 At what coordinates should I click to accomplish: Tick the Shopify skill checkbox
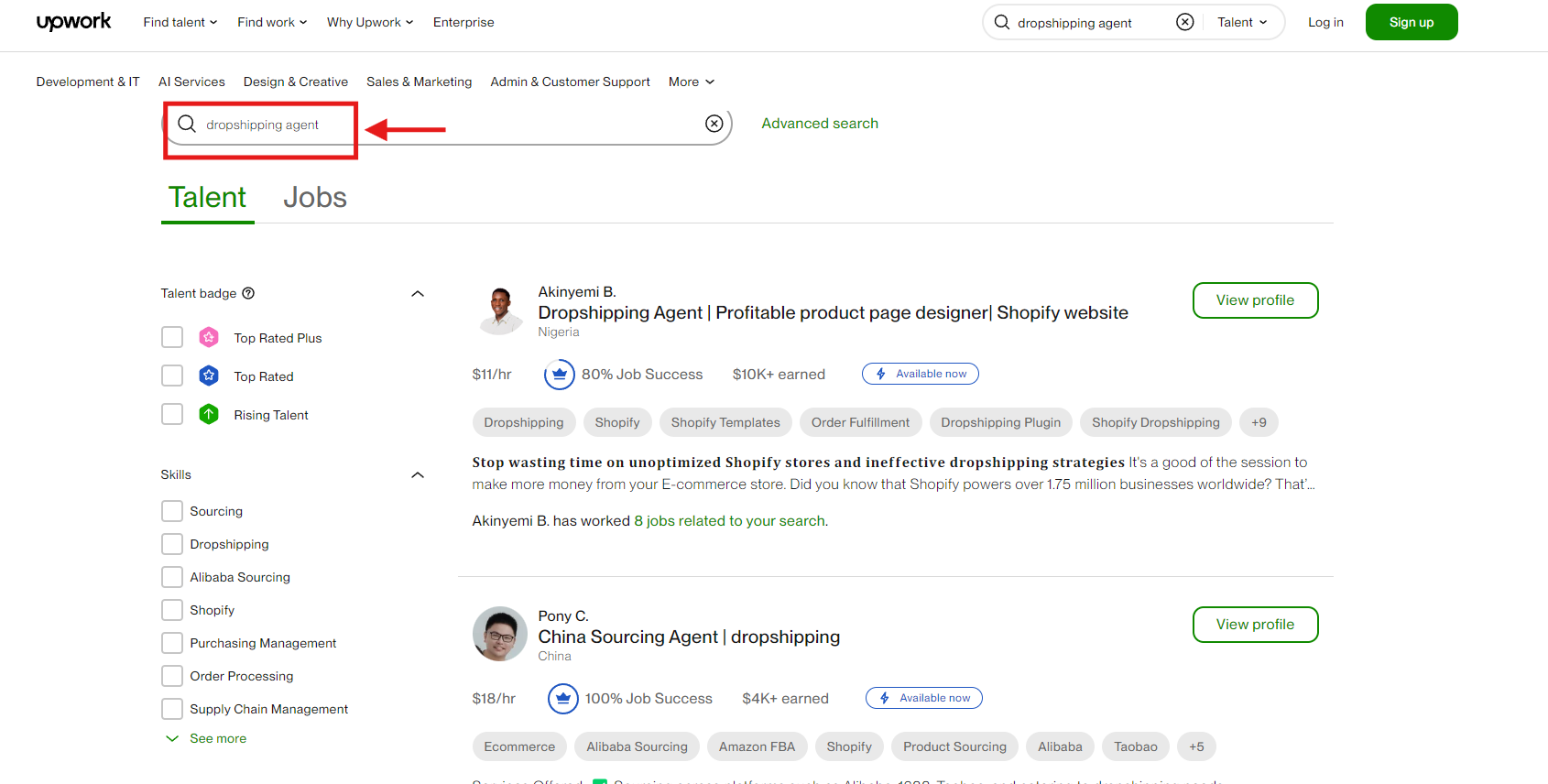[172, 610]
